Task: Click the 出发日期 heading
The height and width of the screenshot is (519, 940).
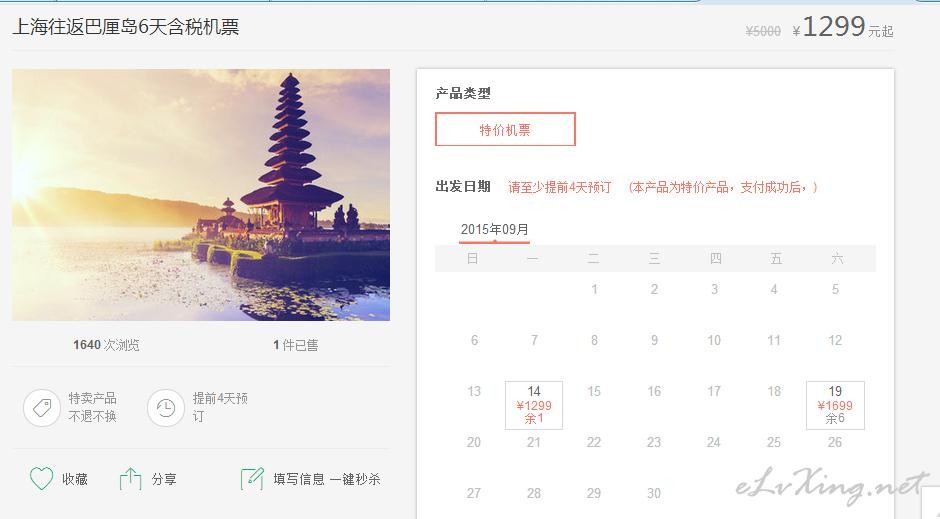Action: 463,186
